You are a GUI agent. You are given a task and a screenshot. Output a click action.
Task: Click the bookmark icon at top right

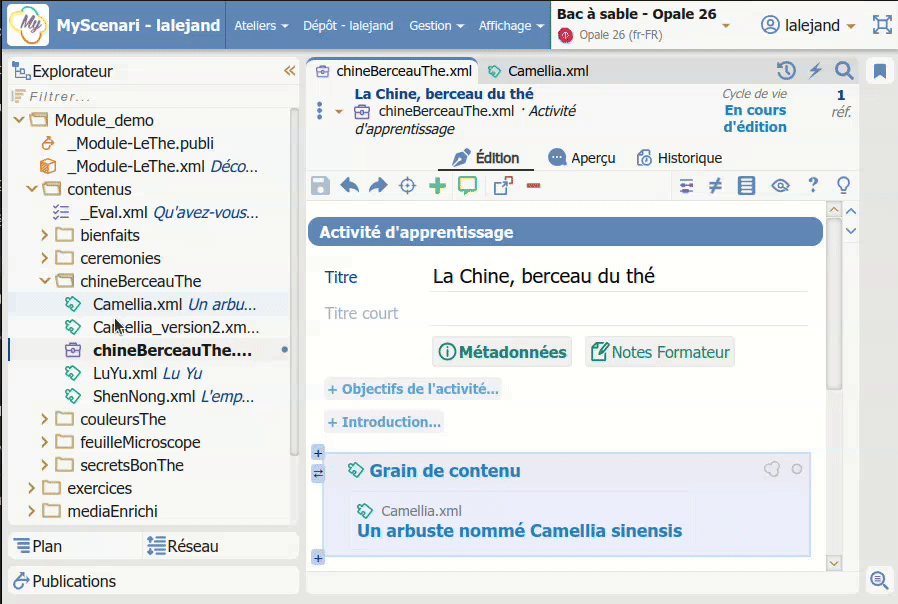(880, 71)
